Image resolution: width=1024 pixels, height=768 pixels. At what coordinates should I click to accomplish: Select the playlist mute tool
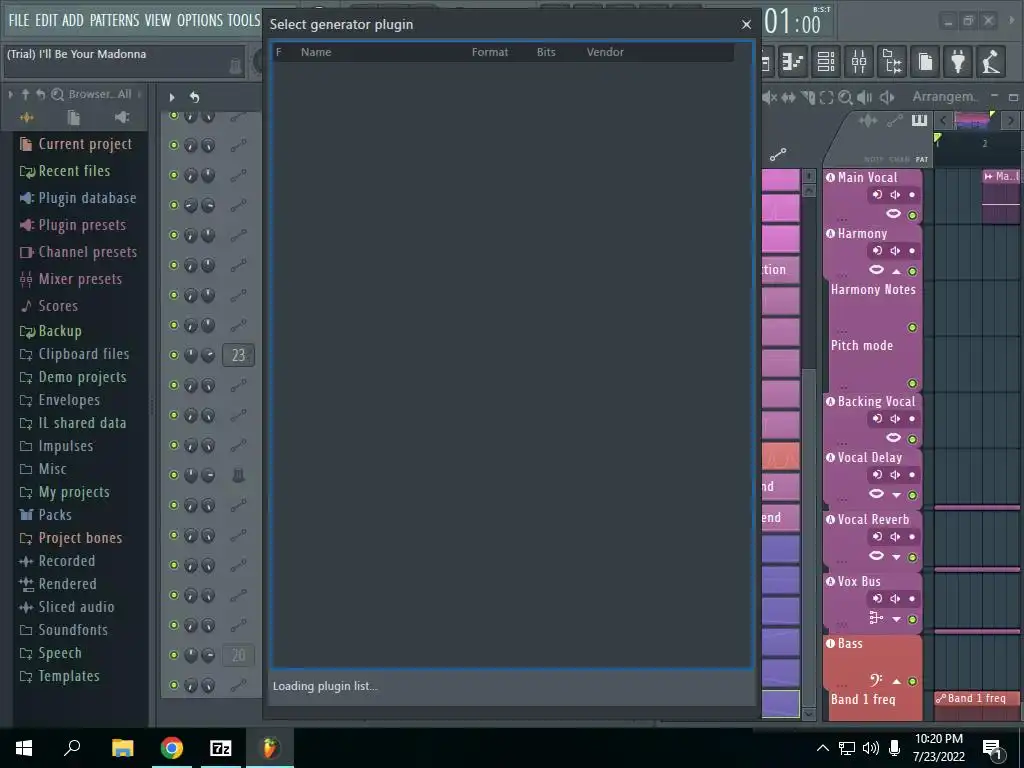[769, 97]
